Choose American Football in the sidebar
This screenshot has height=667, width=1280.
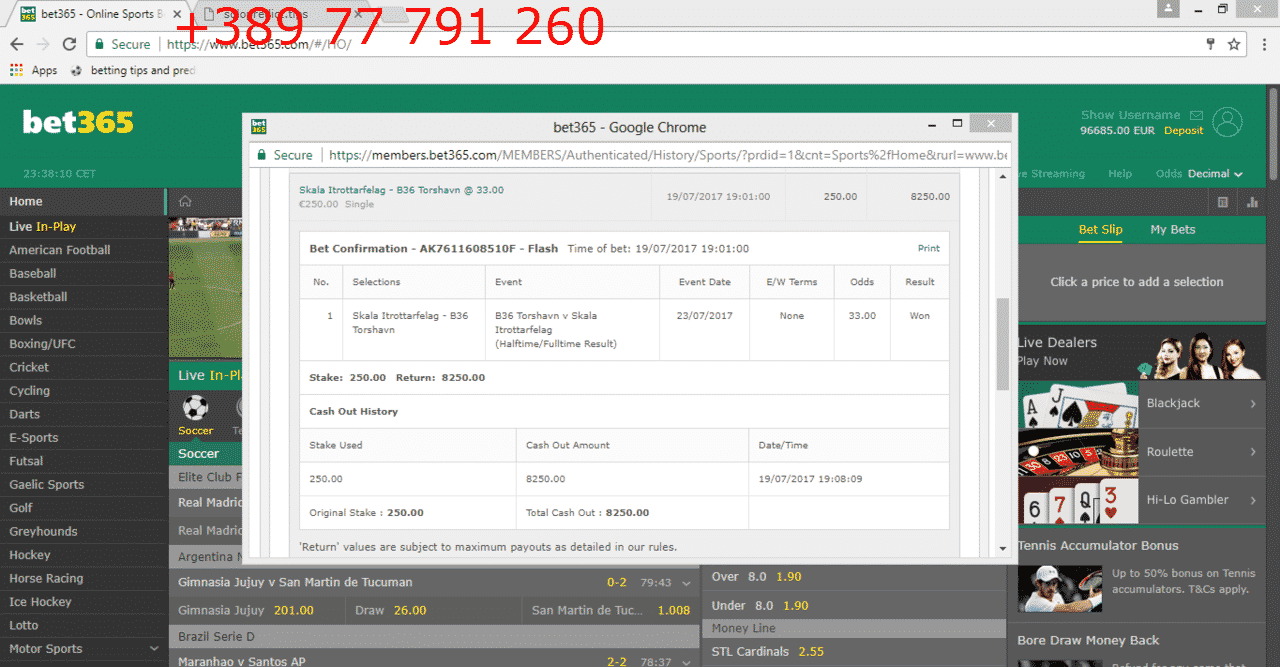[x=83, y=250]
